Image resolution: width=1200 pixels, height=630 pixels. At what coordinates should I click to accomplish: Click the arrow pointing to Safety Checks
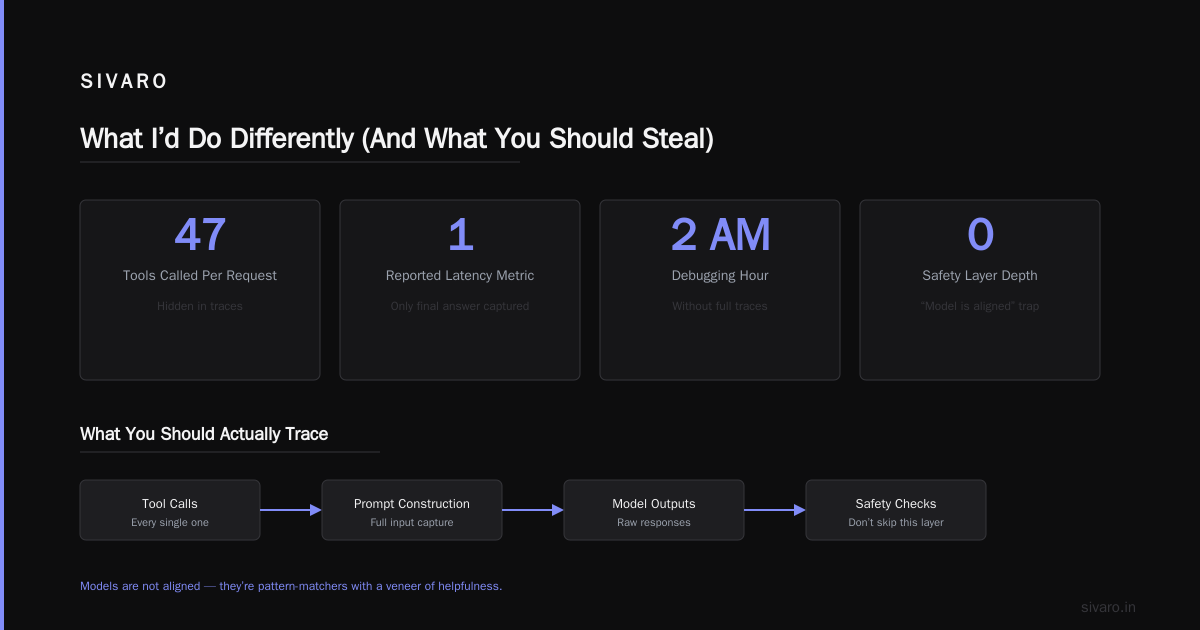[x=775, y=510]
